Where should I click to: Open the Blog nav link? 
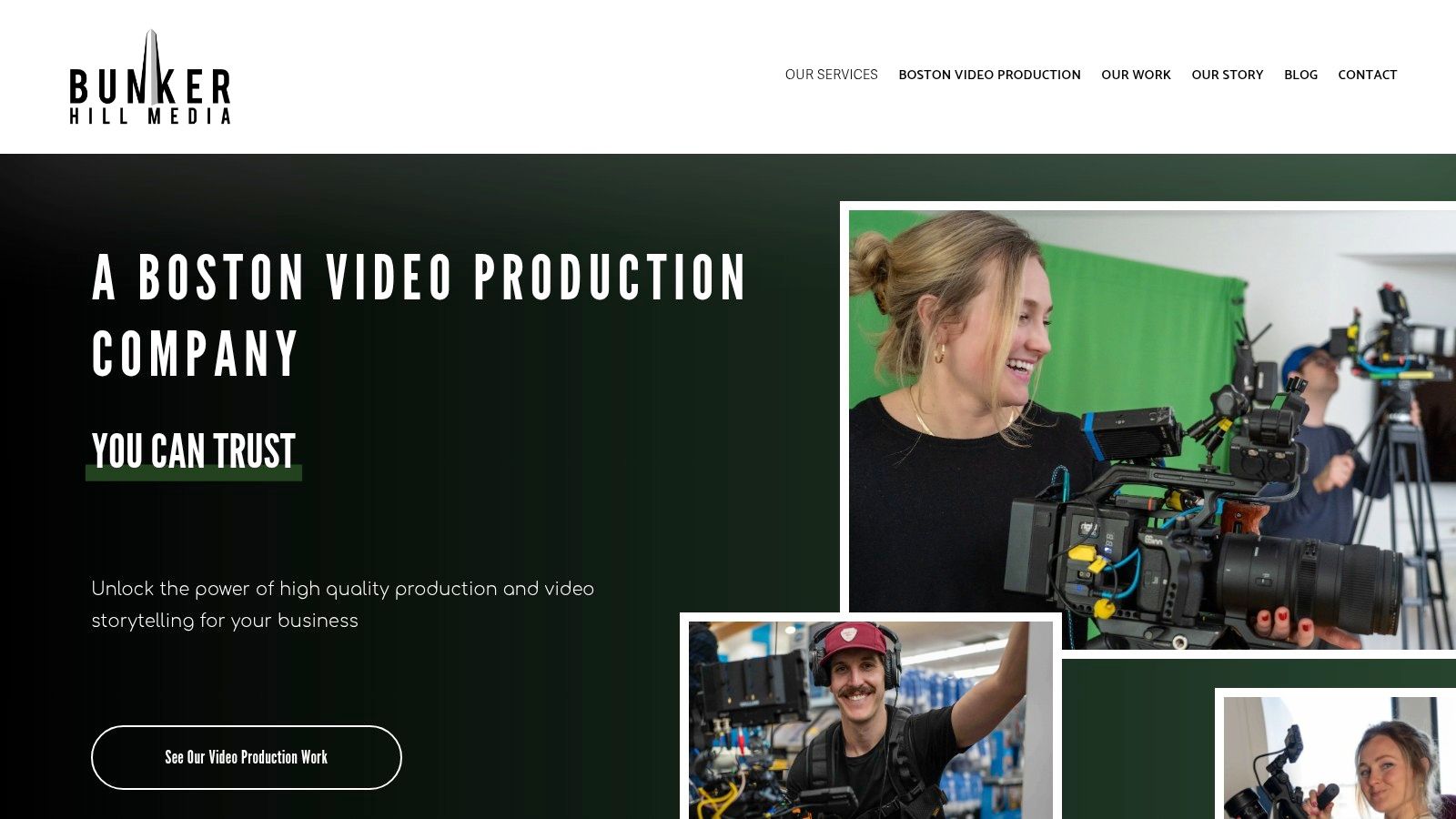[x=1300, y=75]
